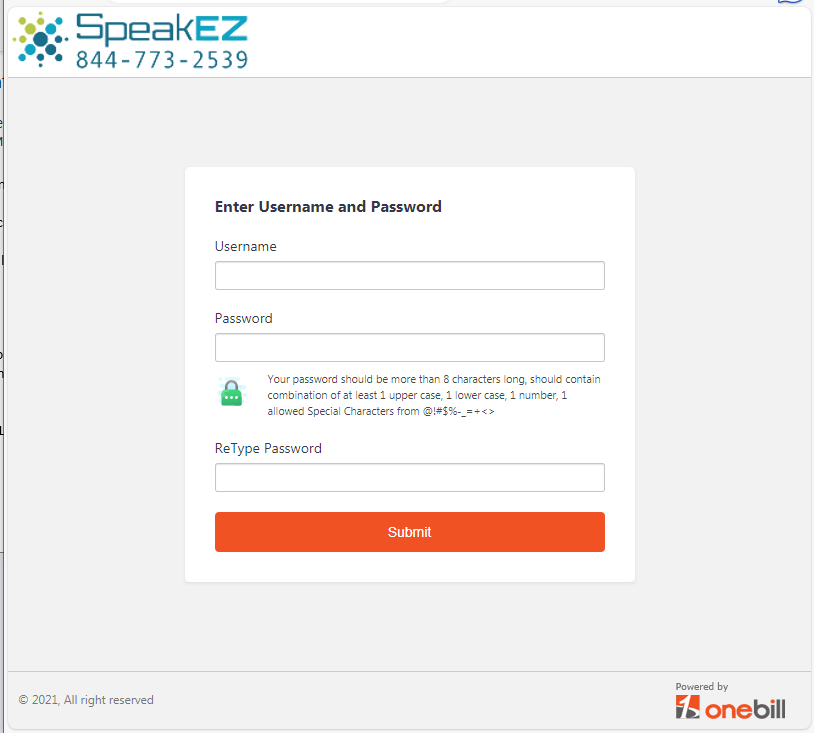Focus the ReType Password input field
The height and width of the screenshot is (733, 814).
[x=410, y=478]
